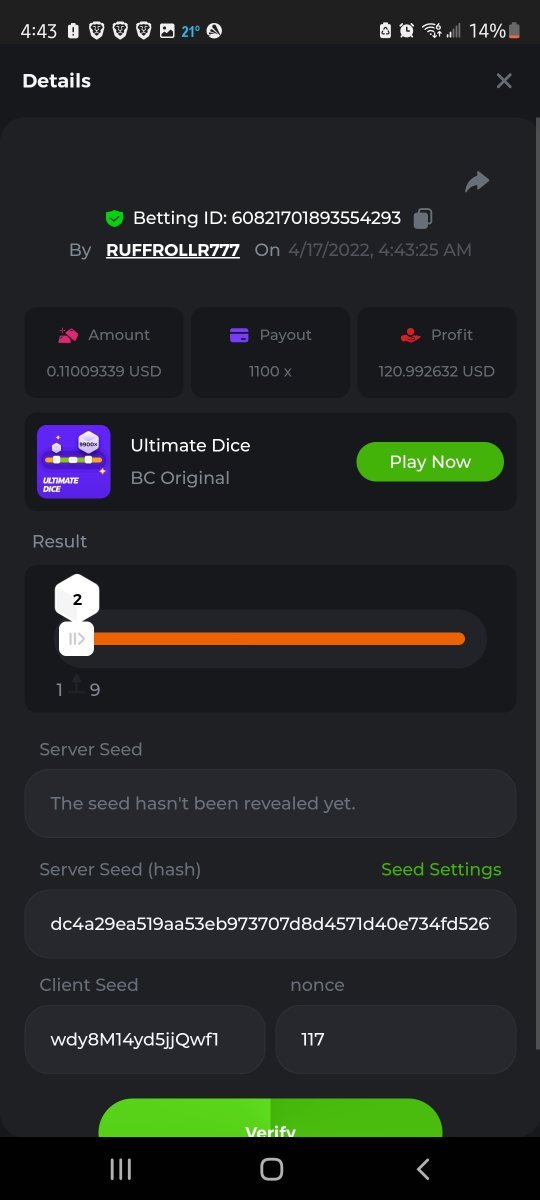
Task: Click the unrevealed Server Seed field
Action: 270,803
